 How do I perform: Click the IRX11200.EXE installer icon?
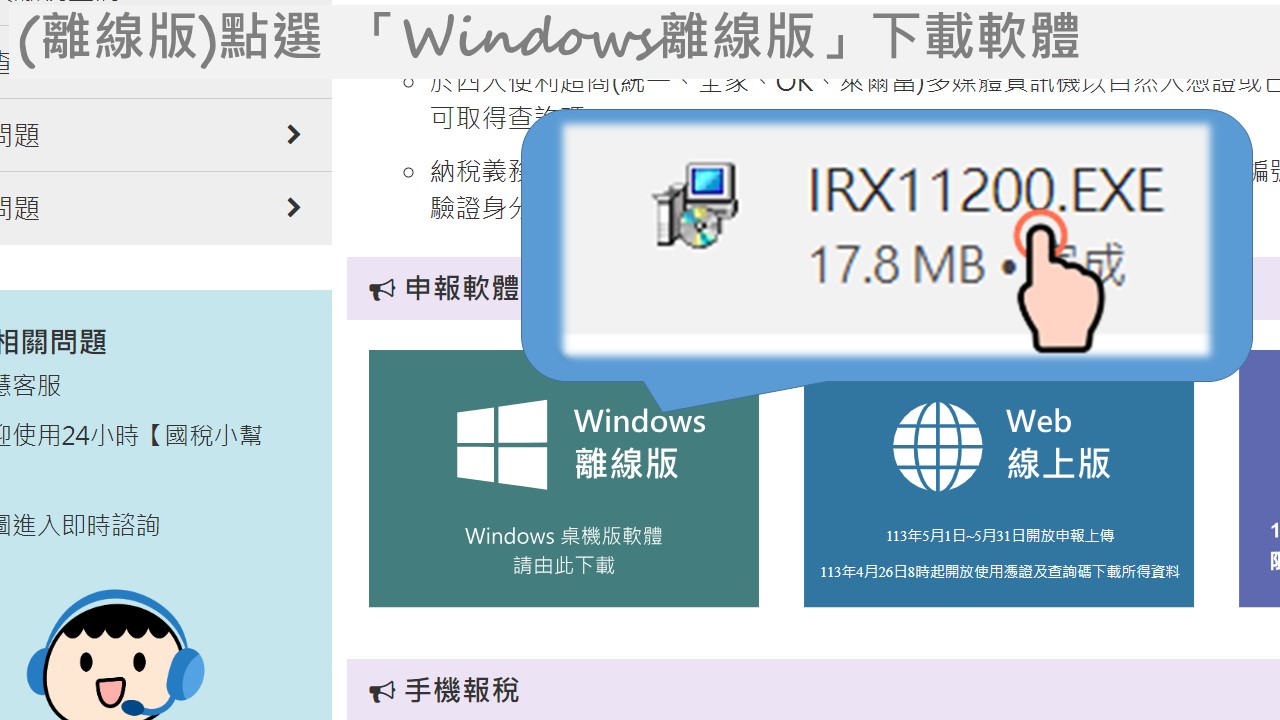[x=695, y=204]
